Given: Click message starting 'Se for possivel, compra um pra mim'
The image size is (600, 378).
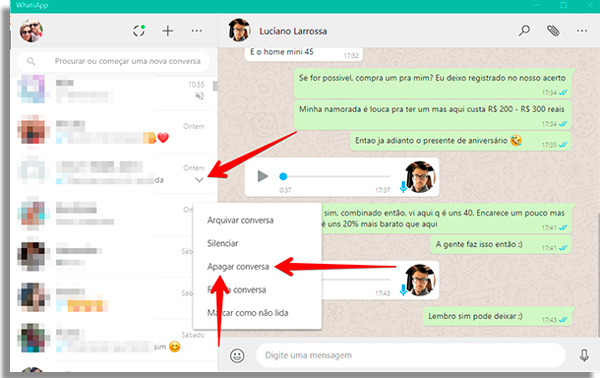Looking at the screenshot, I should coord(433,83).
